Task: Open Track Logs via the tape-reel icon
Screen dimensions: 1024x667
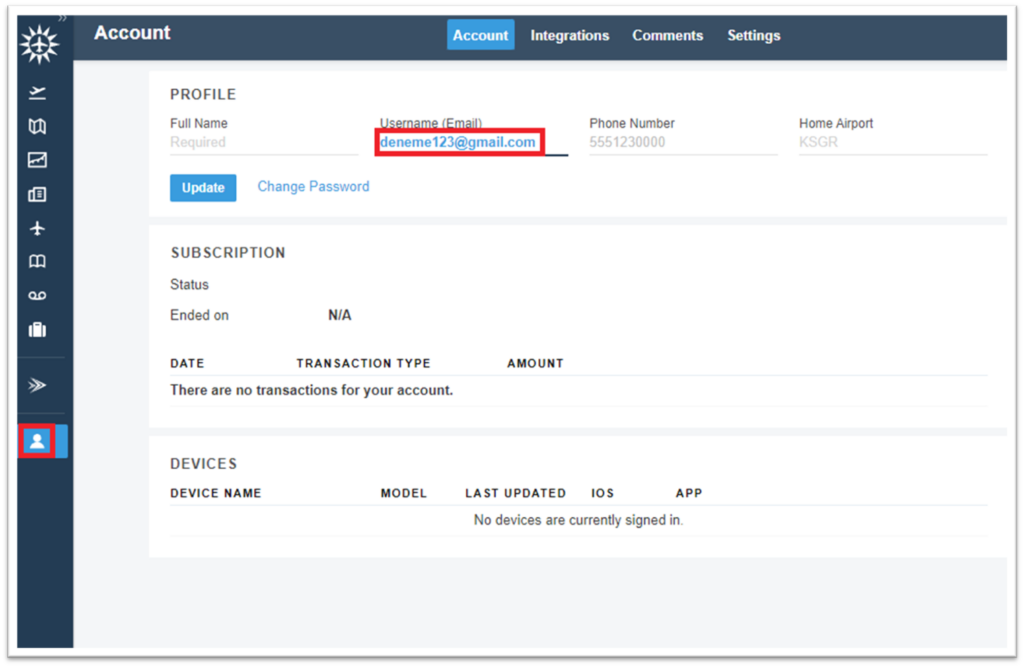Action: pyautogui.click(x=37, y=296)
